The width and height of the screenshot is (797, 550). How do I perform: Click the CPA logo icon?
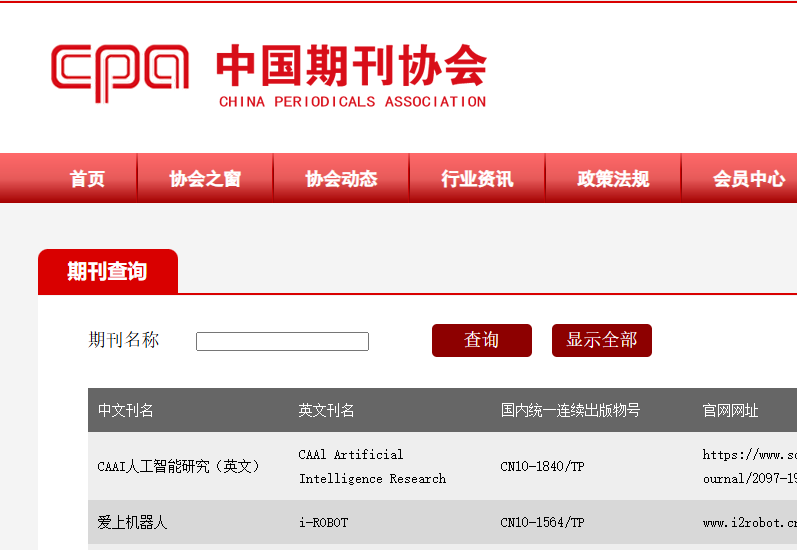(x=120, y=73)
